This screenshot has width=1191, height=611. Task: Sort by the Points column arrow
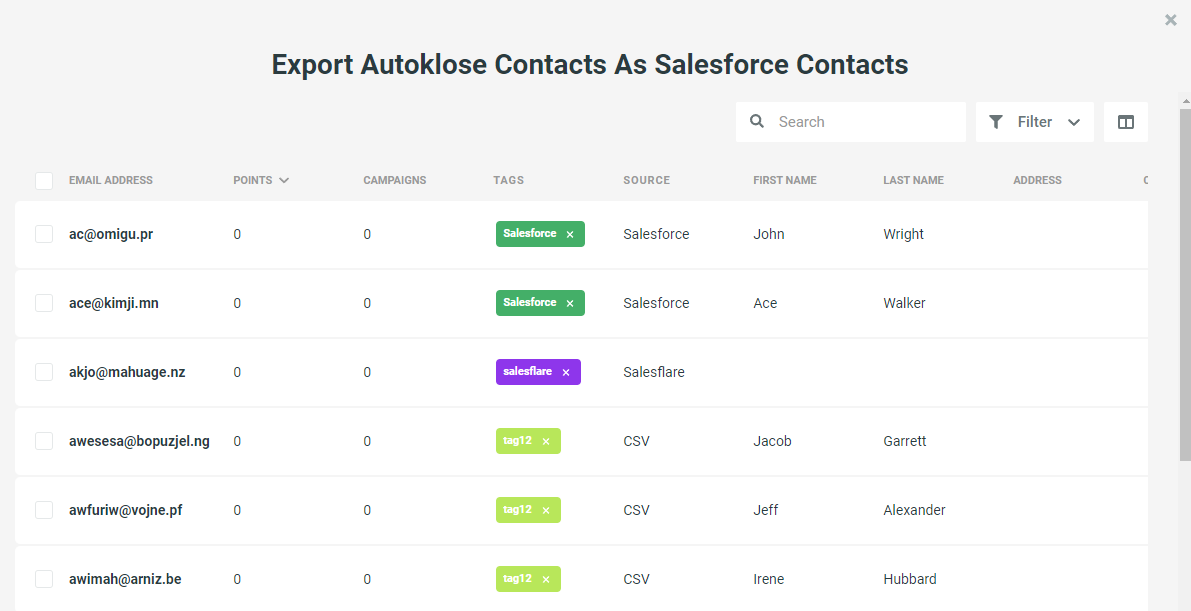pyautogui.click(x=284, y=181)
